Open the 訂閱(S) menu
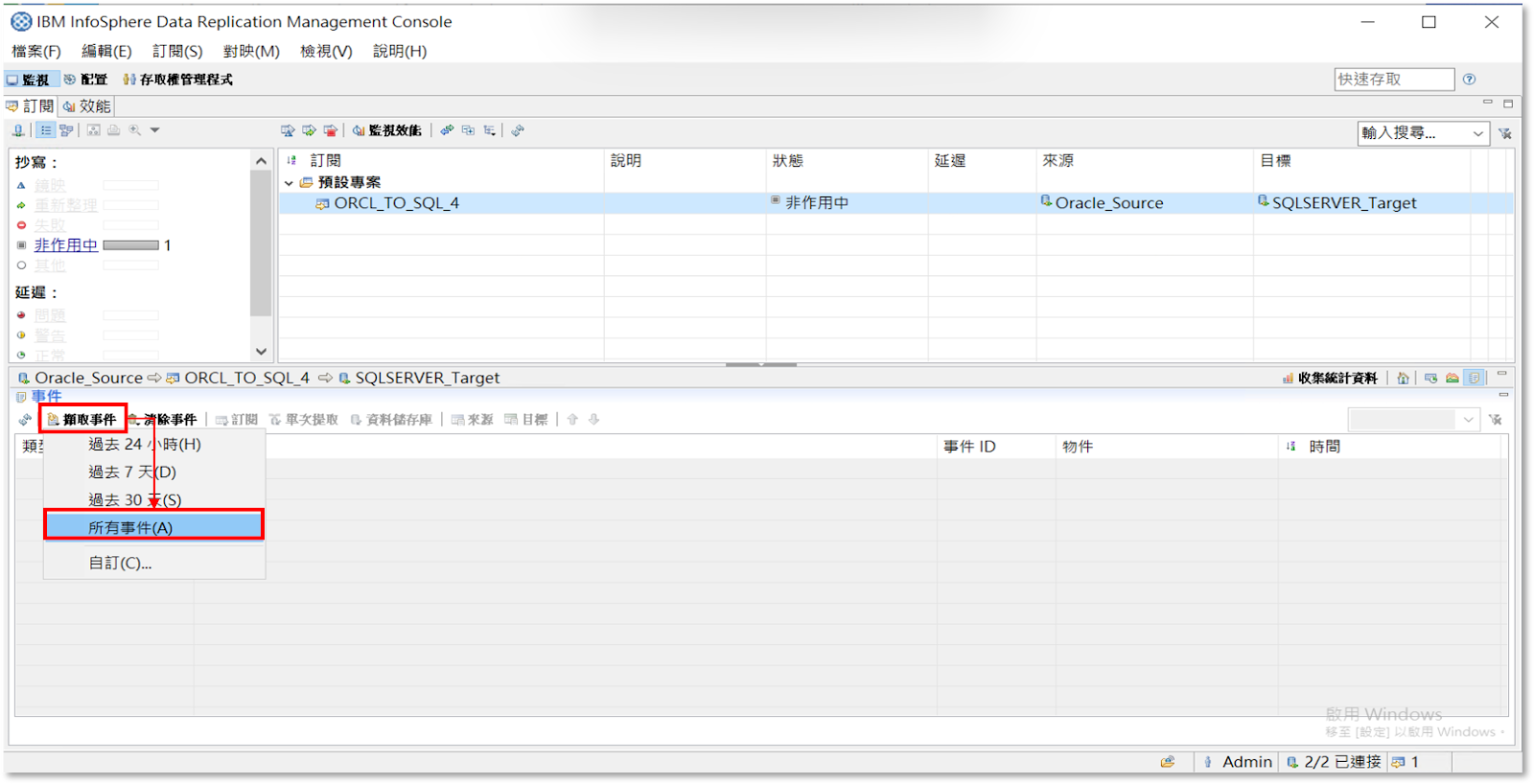1534x784 pixels. (177, 51)
